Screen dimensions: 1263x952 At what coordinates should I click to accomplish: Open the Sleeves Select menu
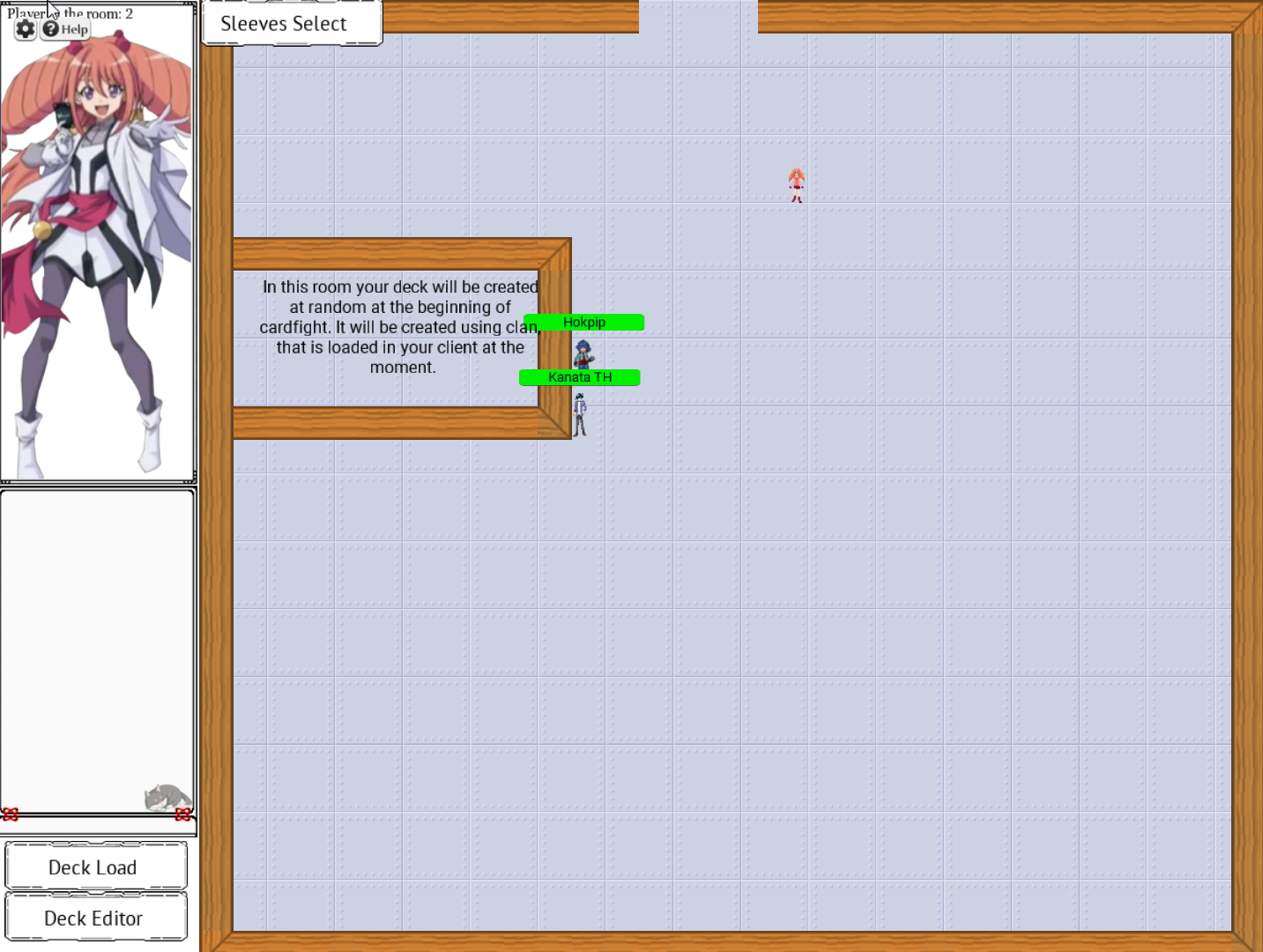pos(293,23)
